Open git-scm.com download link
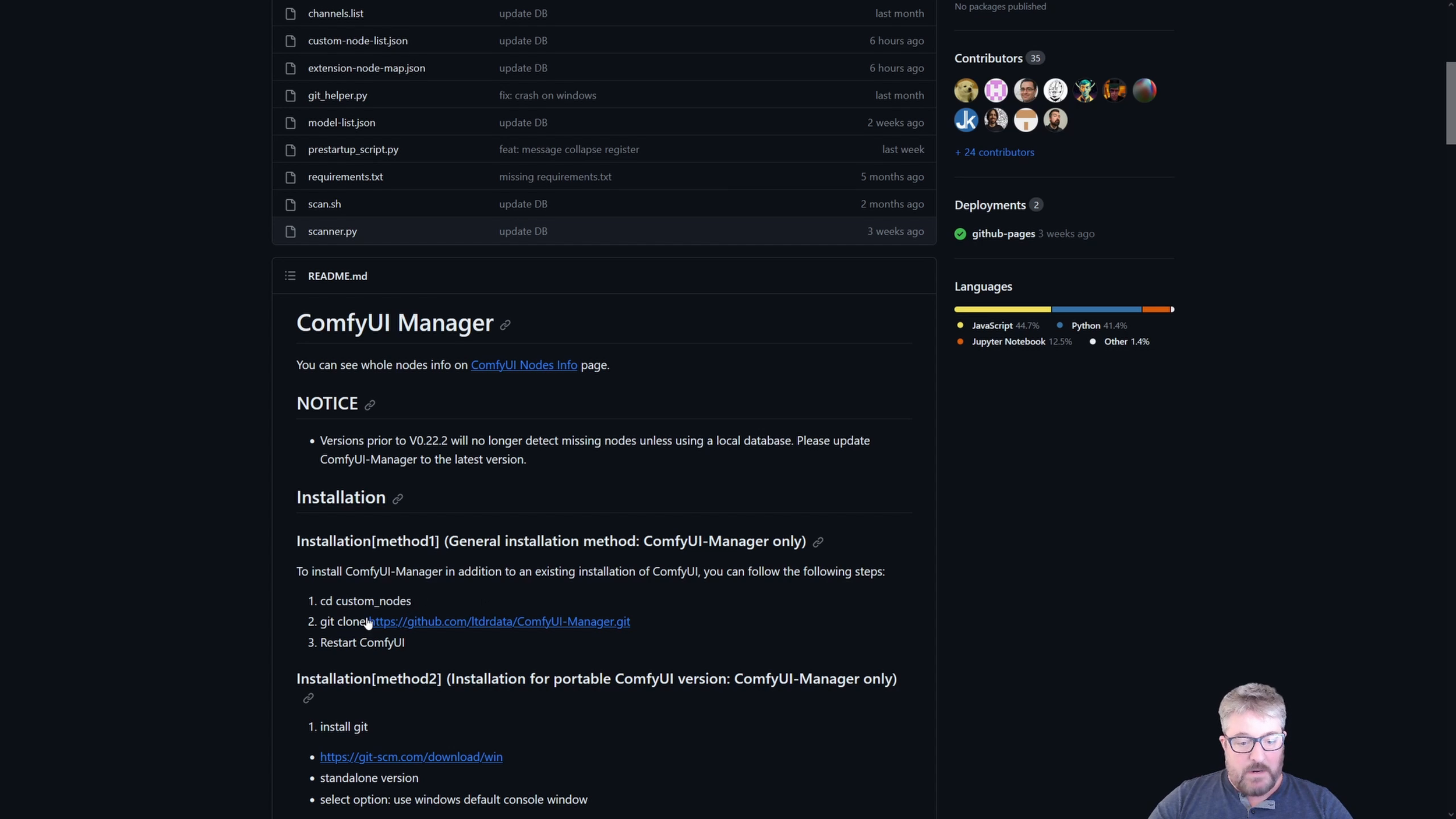The width and height of the screenshot is (1456, 819). tap(411, 757)
